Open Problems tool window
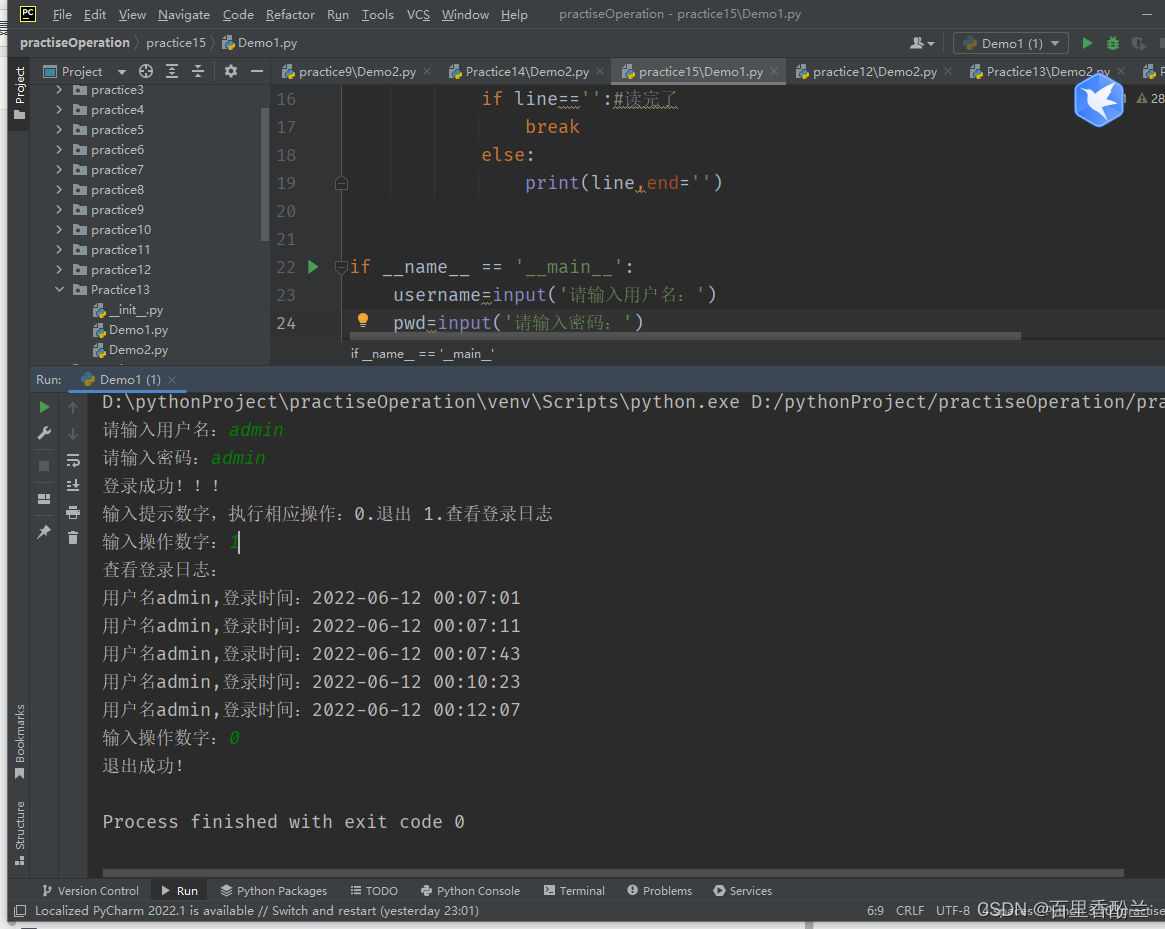This screenshot has width=1165, height=929. (x=659, y=890)
